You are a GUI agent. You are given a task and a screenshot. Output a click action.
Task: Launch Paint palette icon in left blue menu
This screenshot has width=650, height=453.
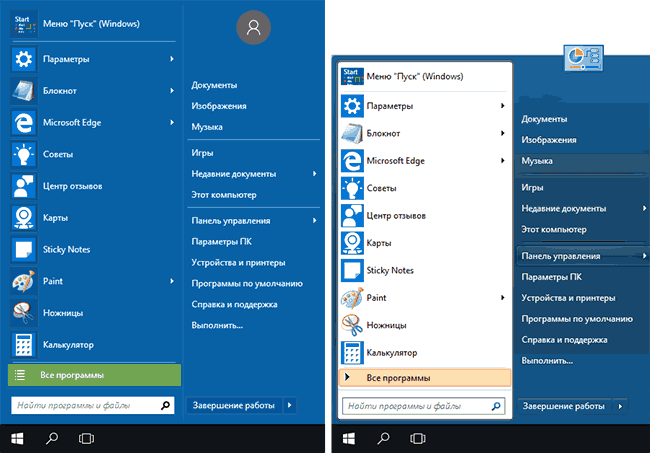tap(24, 281)
